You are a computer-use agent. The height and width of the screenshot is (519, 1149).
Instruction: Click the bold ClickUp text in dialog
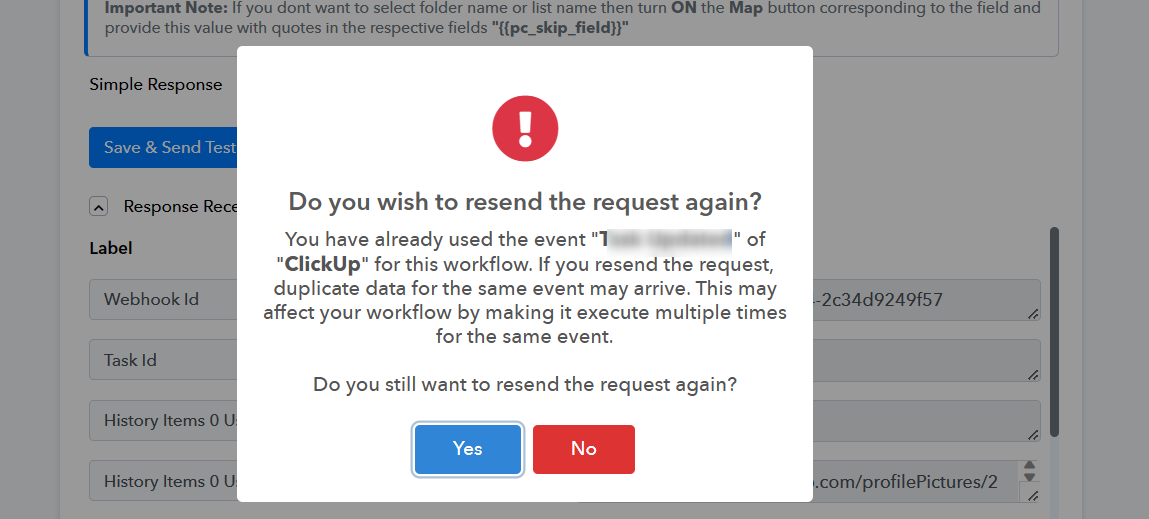point(323,264)
